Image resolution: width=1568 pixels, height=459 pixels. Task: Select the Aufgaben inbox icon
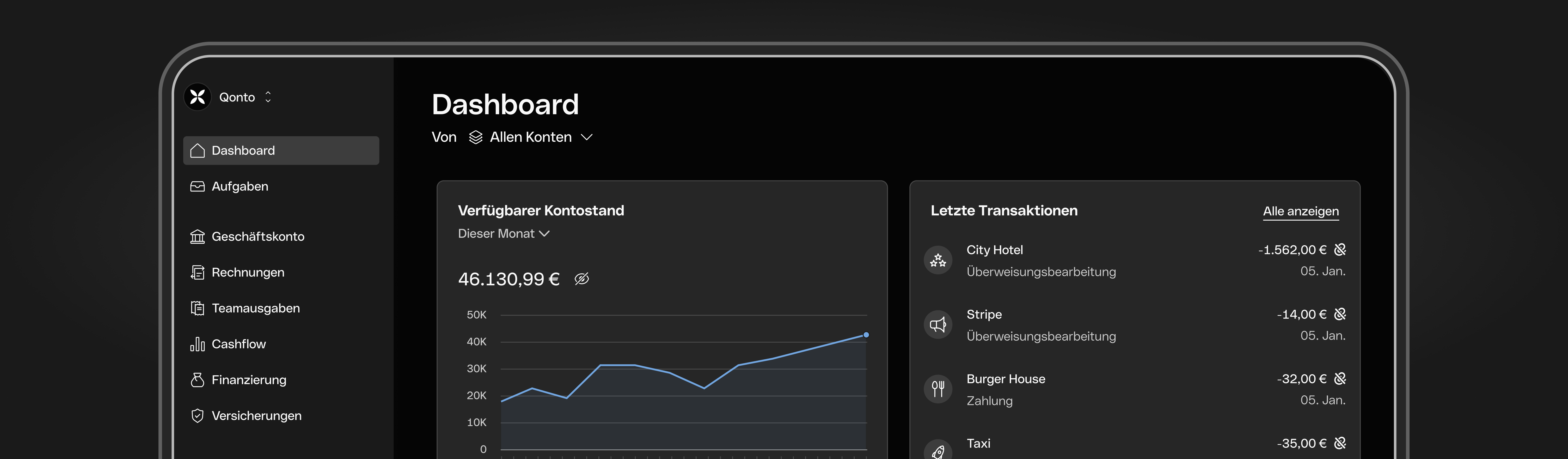(198, 186)
